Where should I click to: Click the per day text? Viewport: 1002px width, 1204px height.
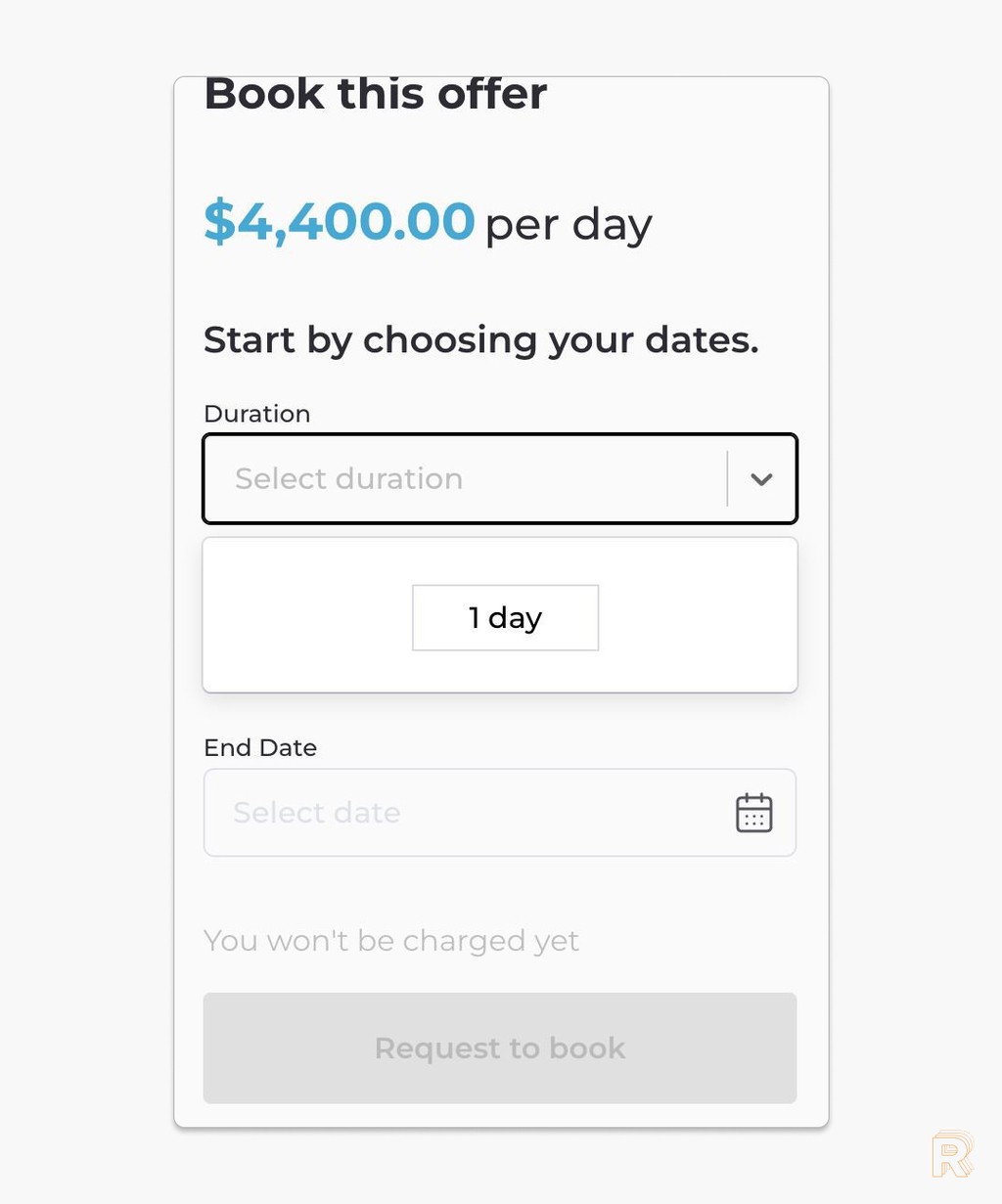point(568,225)
